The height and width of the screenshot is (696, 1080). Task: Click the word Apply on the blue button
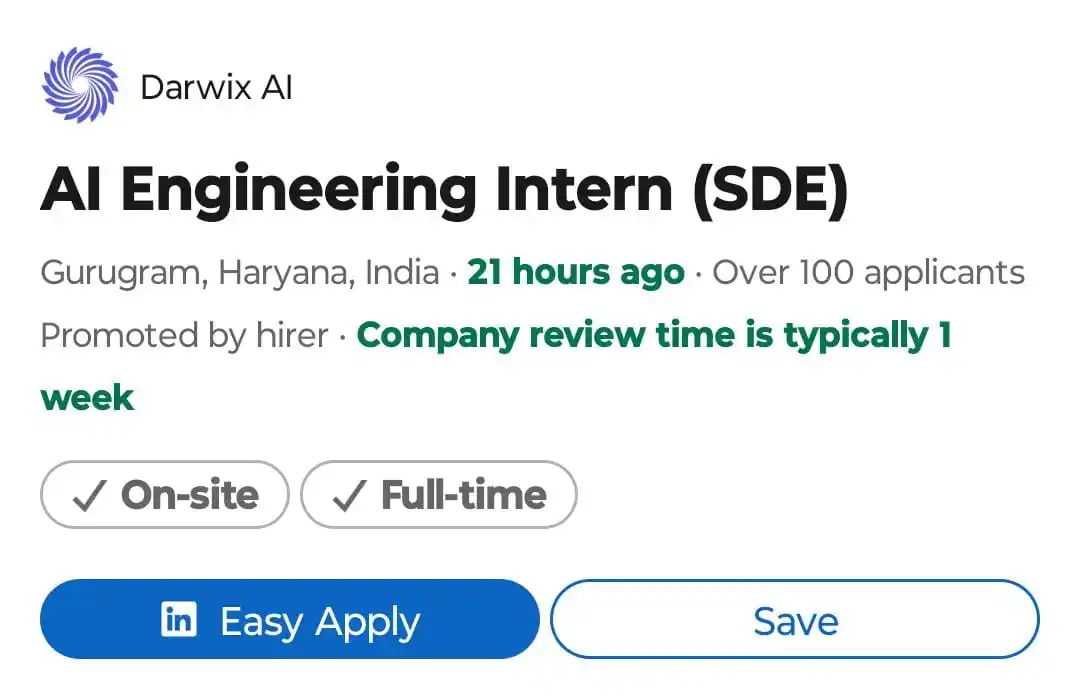pos(368,622)
